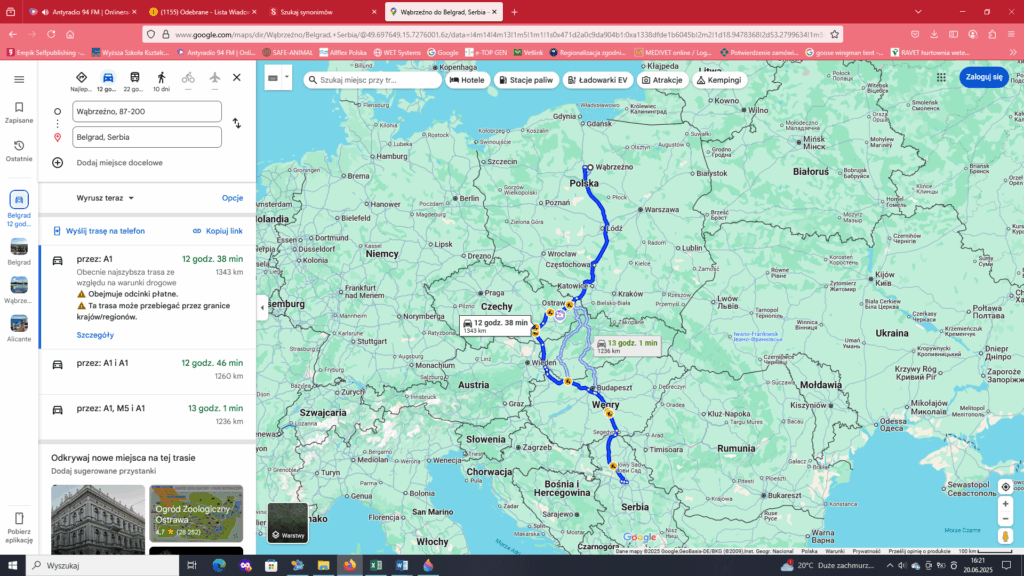Open Zapisane saved places
The image size is (1024, 576).
(x=19, y=112)
